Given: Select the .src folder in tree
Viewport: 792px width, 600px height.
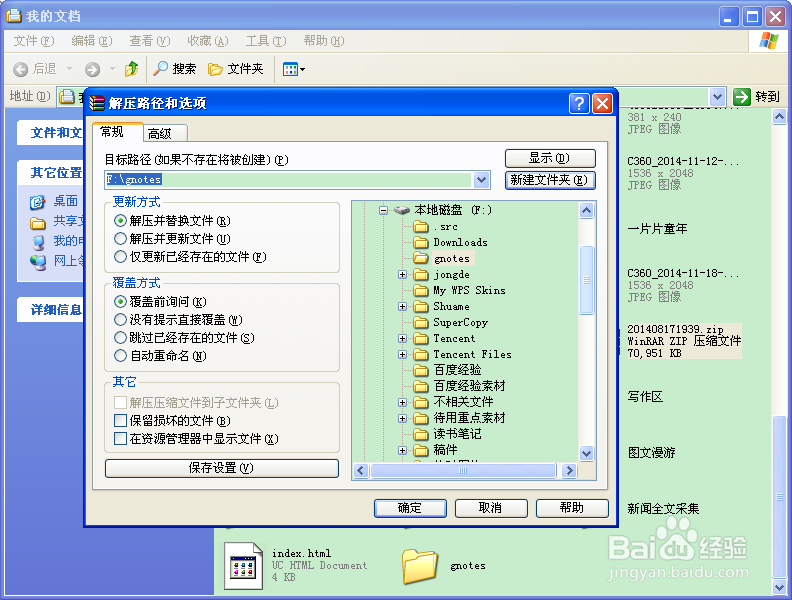Looking at the screenshot, I should coord(435,227).
